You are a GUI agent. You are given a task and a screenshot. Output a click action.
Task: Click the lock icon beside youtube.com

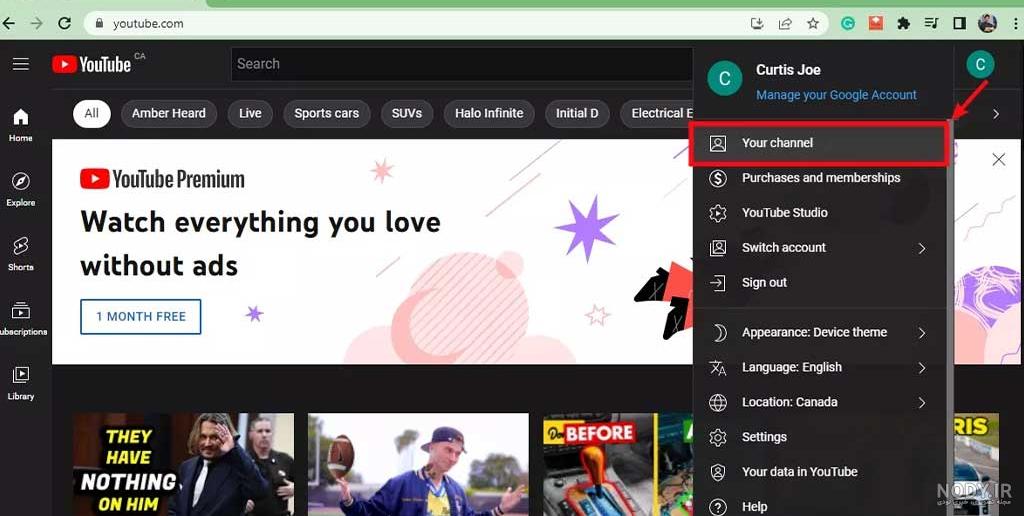click(99, 24)
